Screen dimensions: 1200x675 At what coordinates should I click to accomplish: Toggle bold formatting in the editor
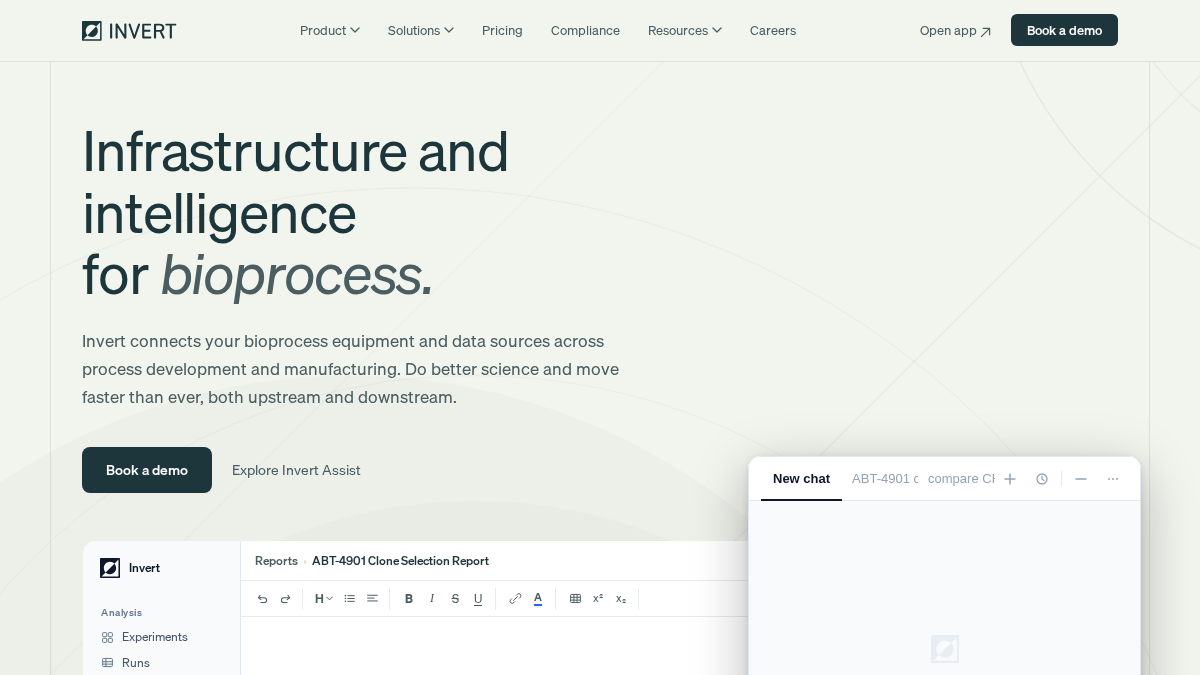[409, 599]
